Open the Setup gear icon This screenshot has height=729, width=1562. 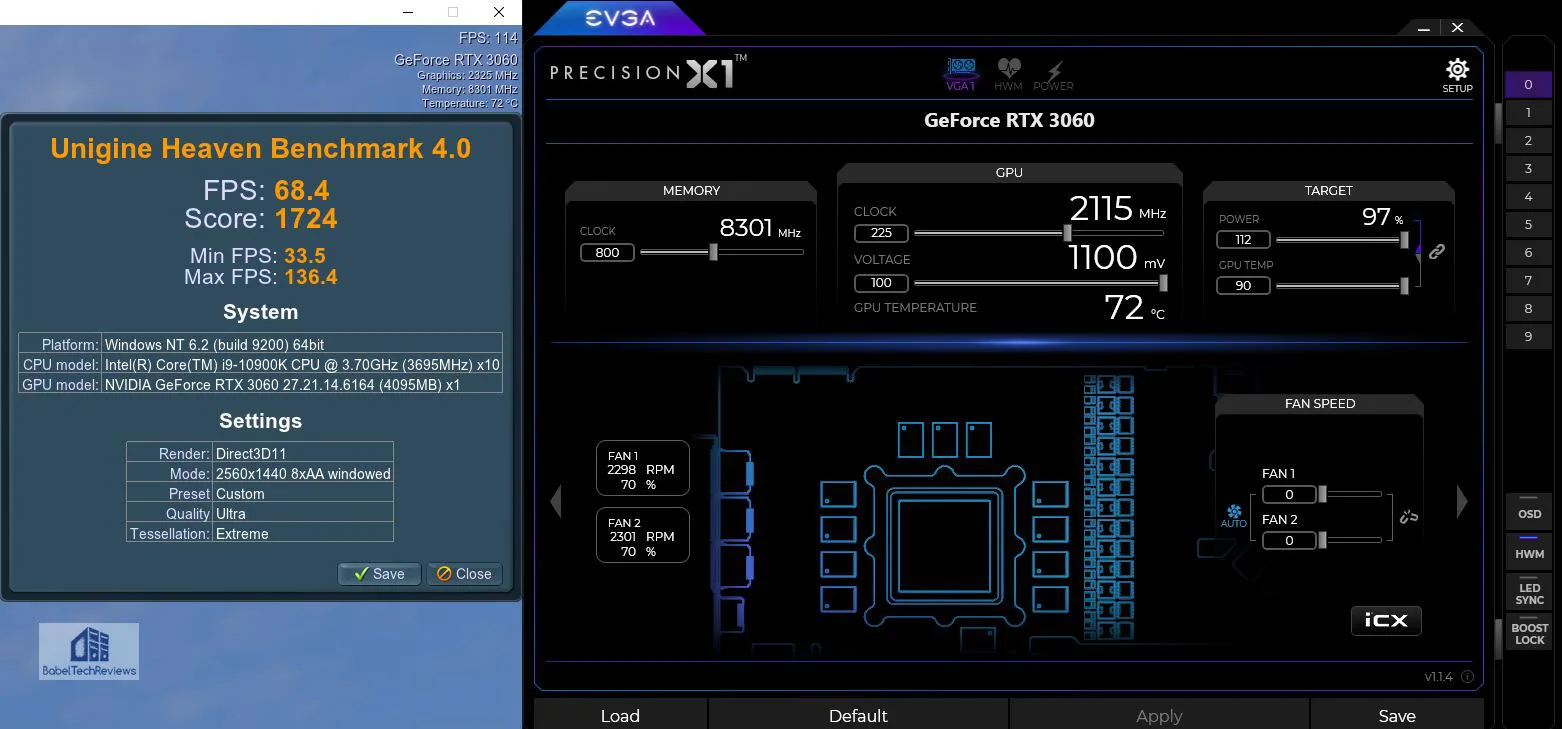pos(1457,70)
